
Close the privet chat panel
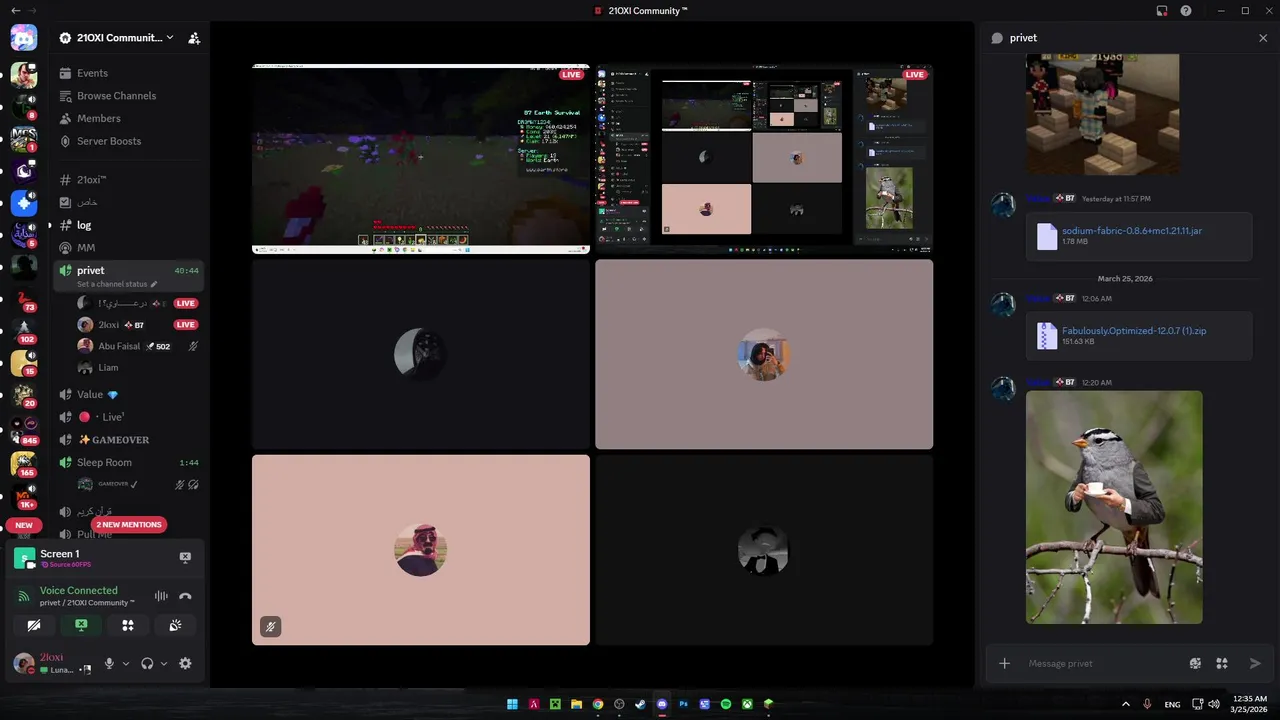[1263, 38]
